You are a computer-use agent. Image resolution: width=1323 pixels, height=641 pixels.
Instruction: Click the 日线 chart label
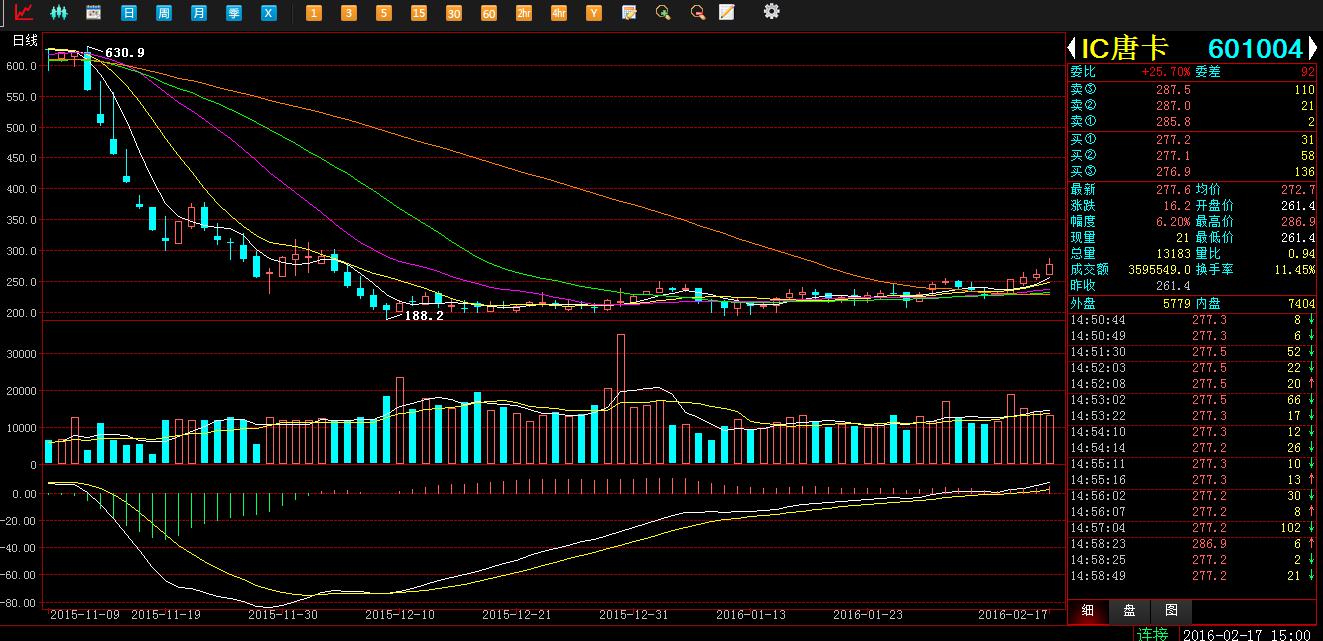pos(25,41)
